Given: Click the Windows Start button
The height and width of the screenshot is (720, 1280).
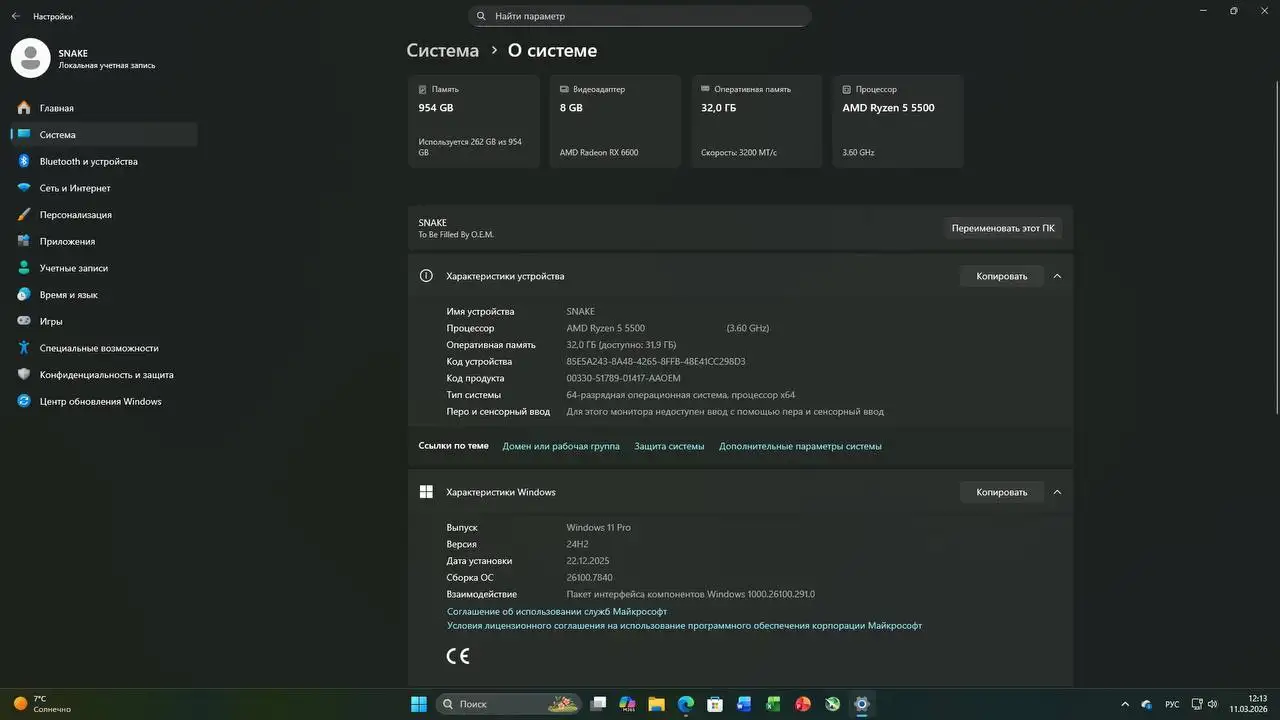Looking at the screenshot, I should [x=419, y=704].
